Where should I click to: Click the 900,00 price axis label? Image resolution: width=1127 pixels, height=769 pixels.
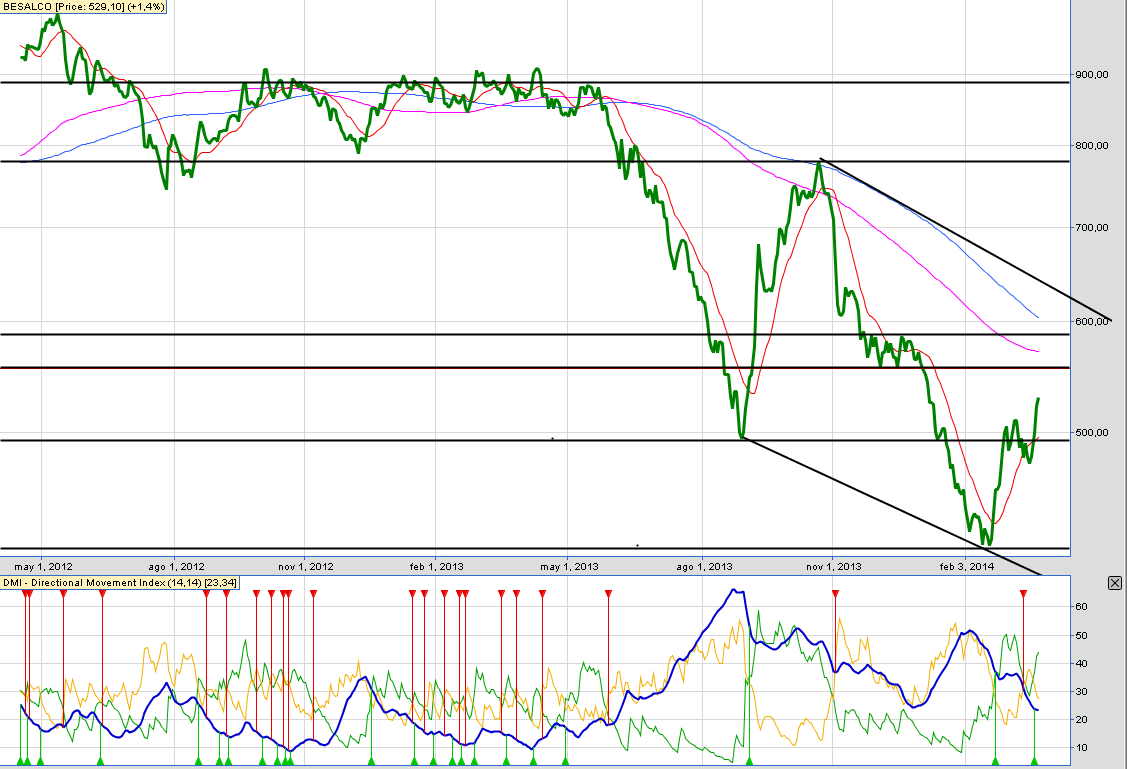(x=1092, y=74)
